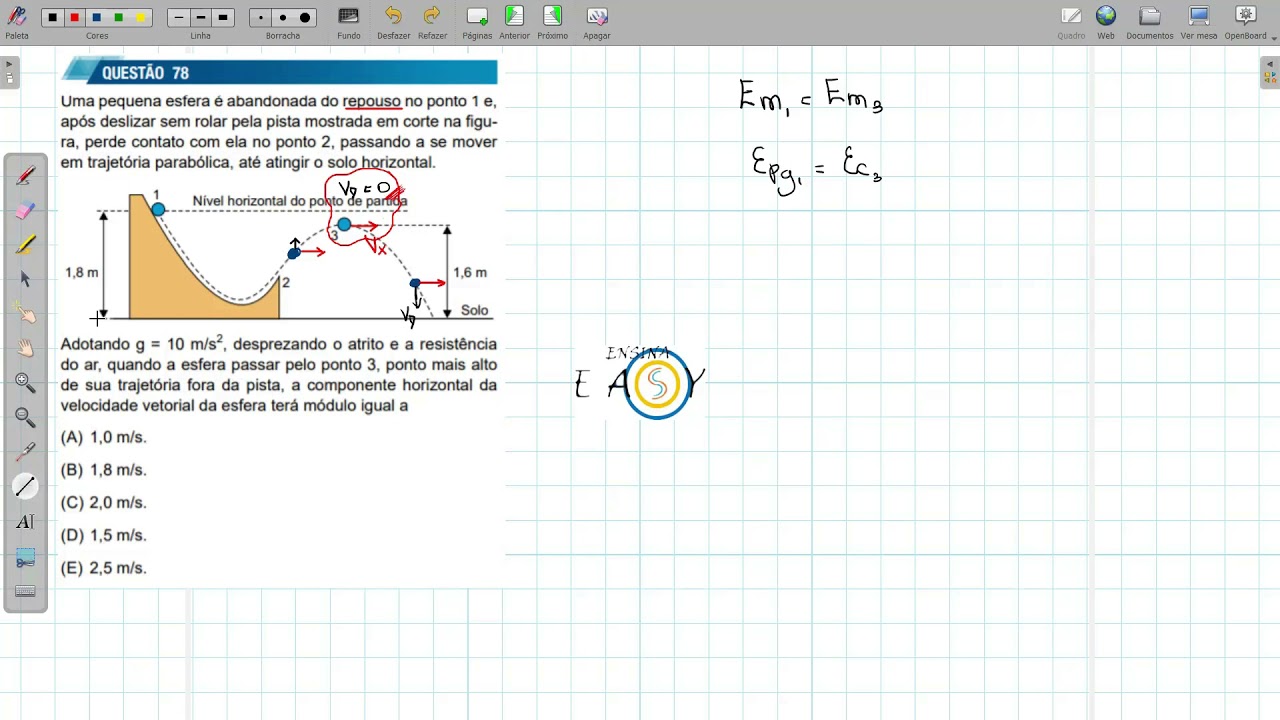Click answer option (D) 1,5 m/s
This screenshot has width=1280, height=720.
103,535
